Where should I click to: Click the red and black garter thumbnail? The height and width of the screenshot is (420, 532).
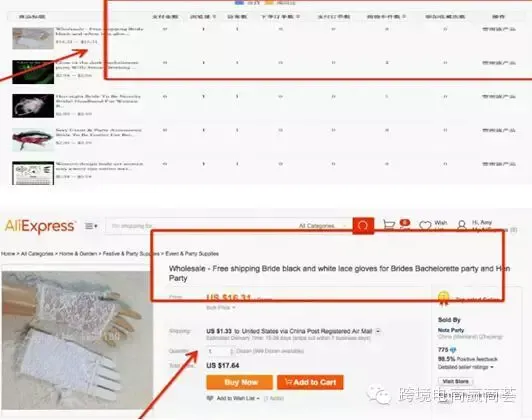pyautogui.click(x=33, y=139)
